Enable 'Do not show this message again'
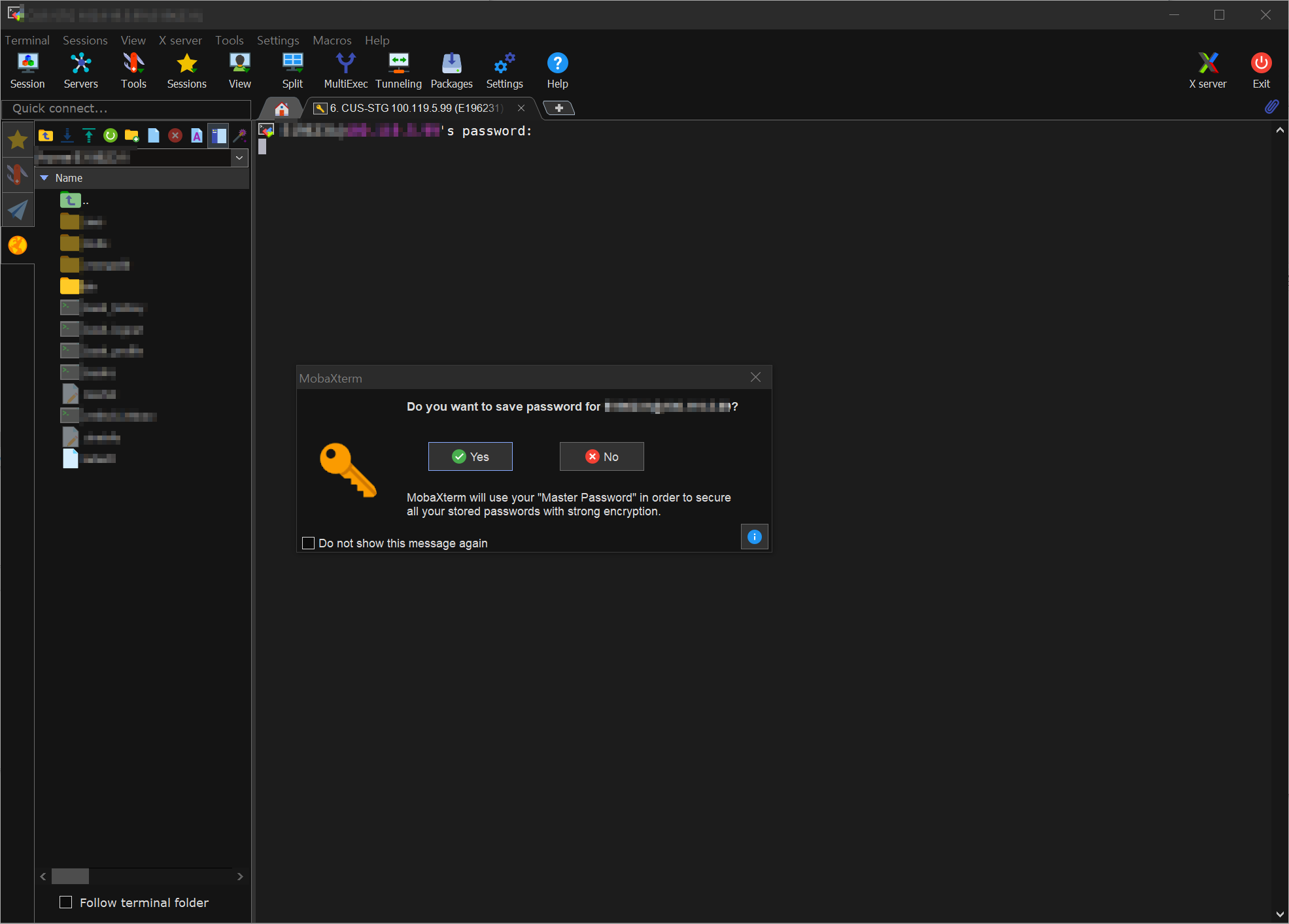The width and height of the screenshot is (1289, 924). pos(308,543)
